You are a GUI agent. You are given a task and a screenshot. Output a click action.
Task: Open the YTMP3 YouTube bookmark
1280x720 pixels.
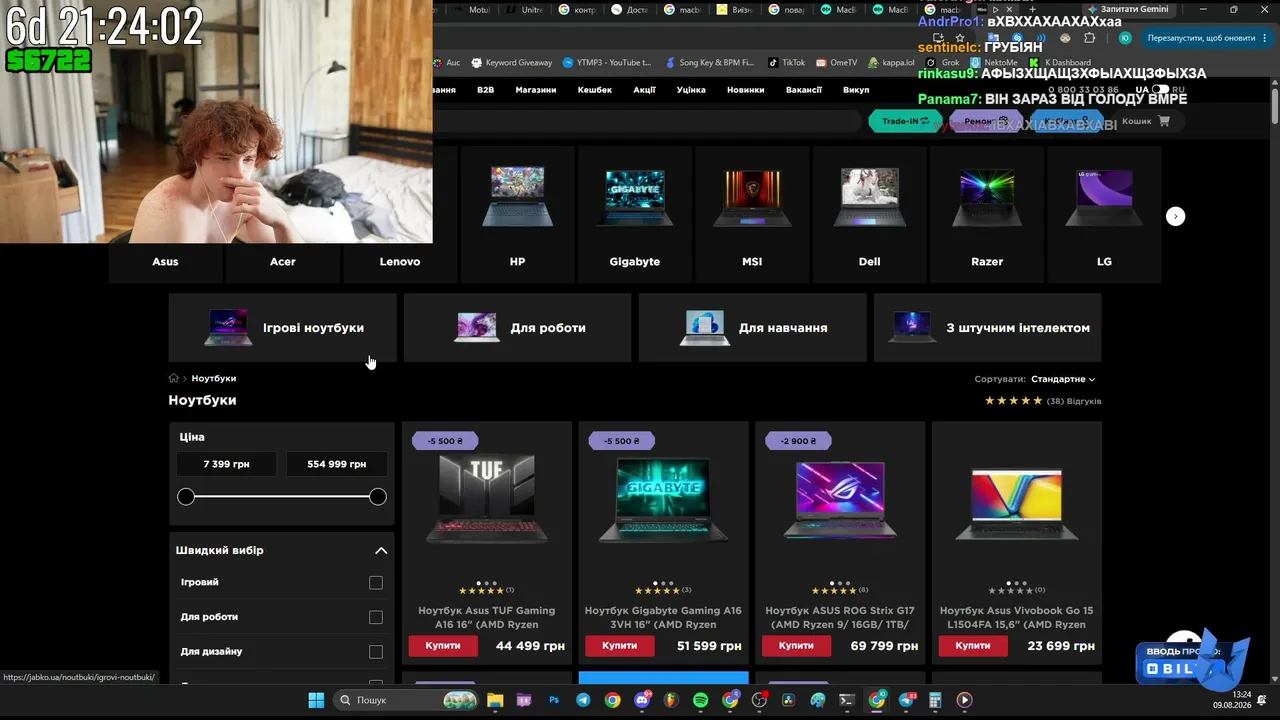pyautogui.click(x=607, y=62)
